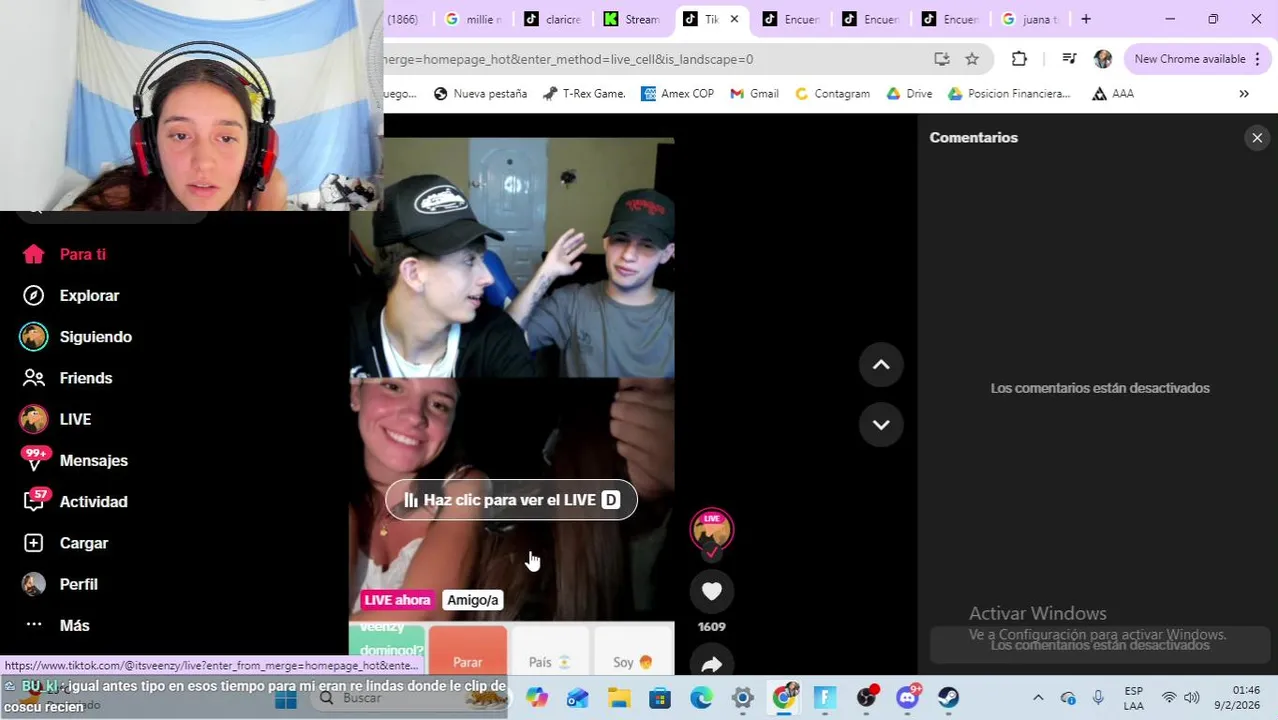Switch to the claricre TikTok tab
Image resolution: width=1278 pixels, height=720 pixels.
(x=553, y=19)
